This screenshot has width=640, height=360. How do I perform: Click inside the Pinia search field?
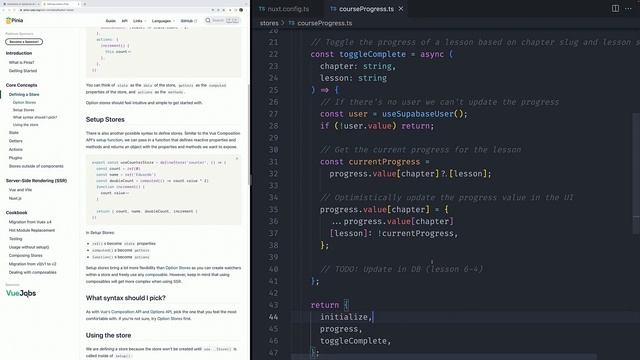222,20
